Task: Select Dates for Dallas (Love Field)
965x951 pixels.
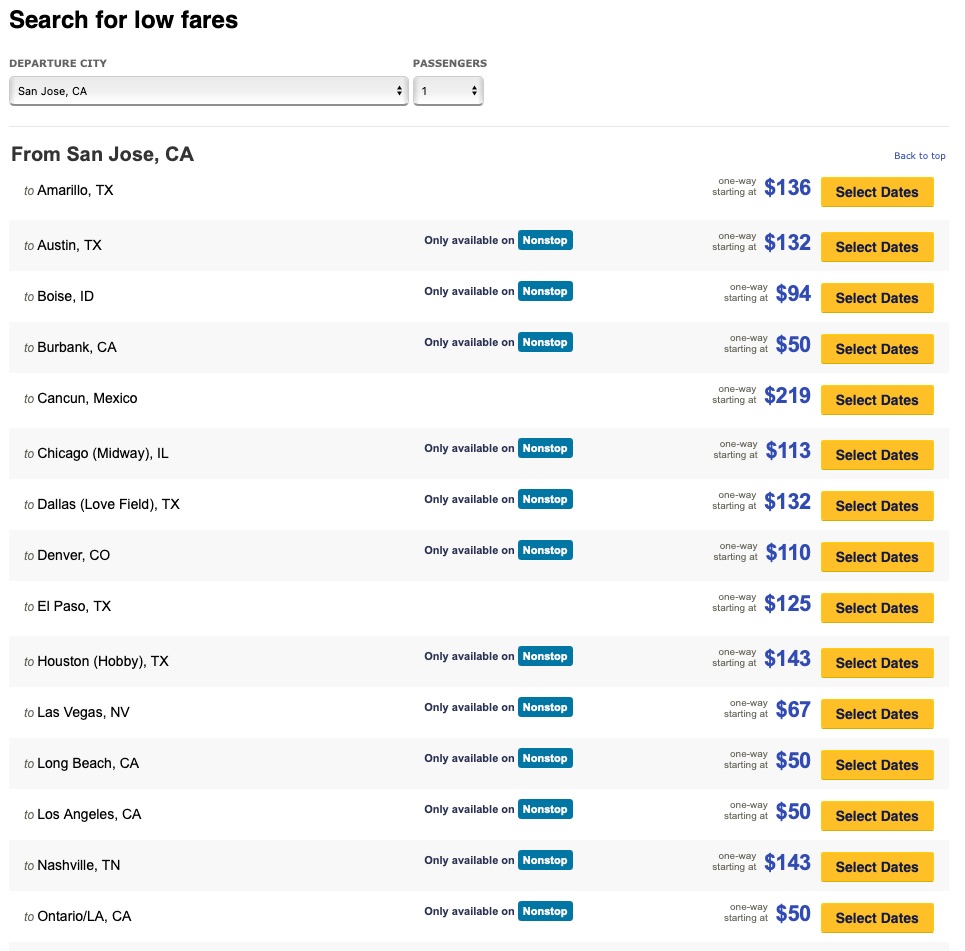Action: [x=876, y=506]
